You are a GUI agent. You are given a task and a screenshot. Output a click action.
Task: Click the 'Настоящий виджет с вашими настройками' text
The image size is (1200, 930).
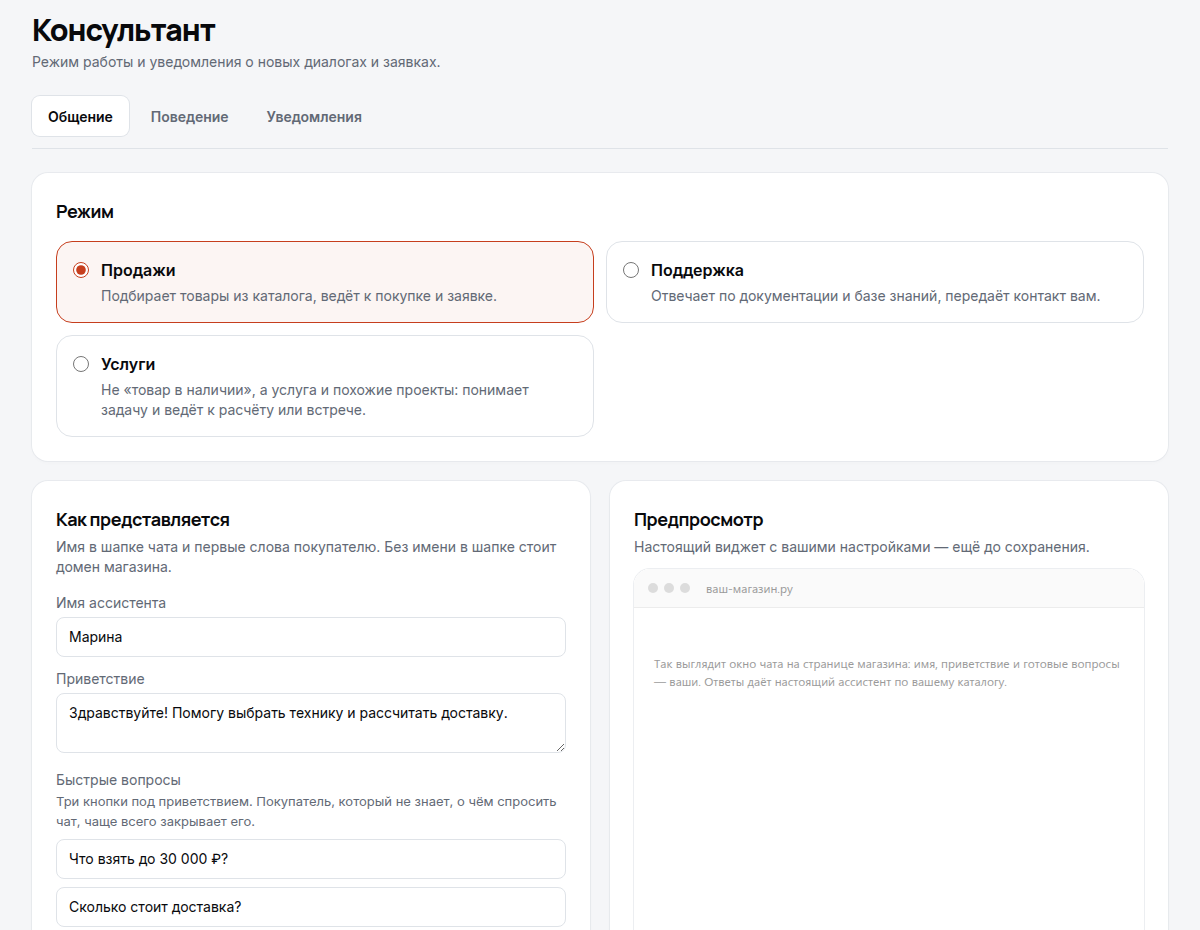tap(861, 548)
